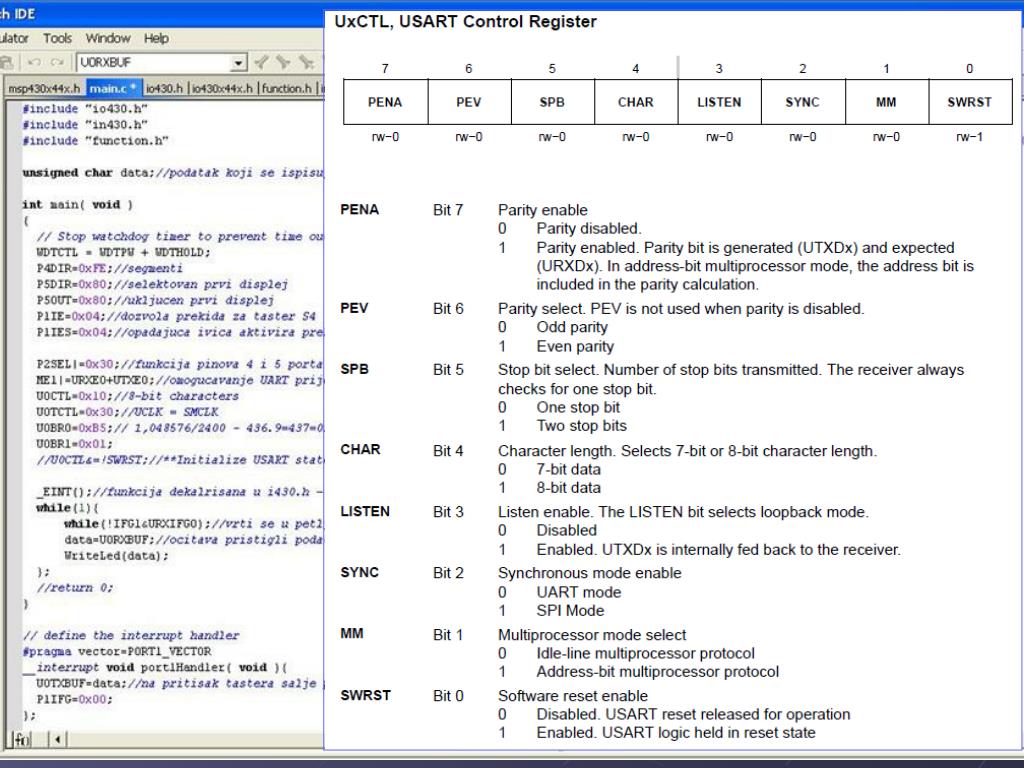The width and height of the screenshot is (1024, 768).
Task: Click the LISTEN cell in register diagram
Action: [719, 102]
